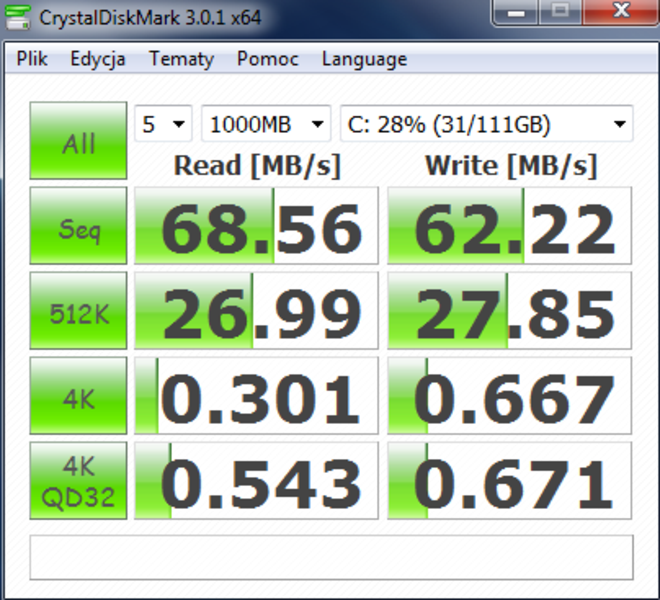Click the 4K QD32 write result 0.671
This screenshot has height=600, width=660.
point(509,480)
